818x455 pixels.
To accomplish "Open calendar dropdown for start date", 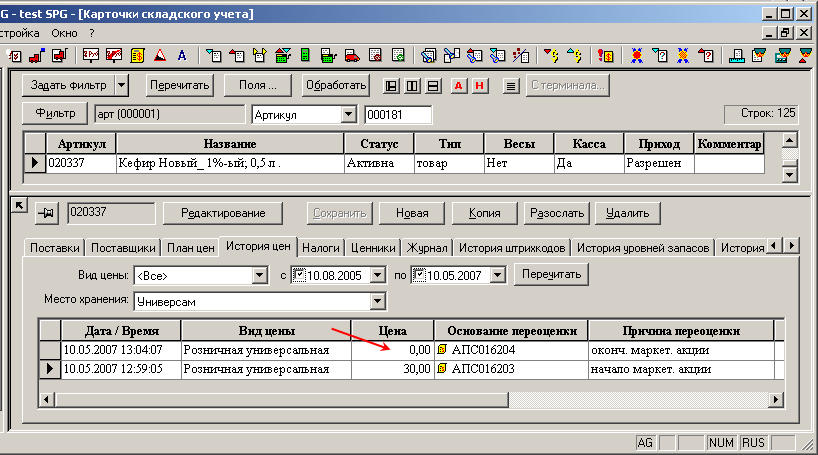I will (378, 275).
